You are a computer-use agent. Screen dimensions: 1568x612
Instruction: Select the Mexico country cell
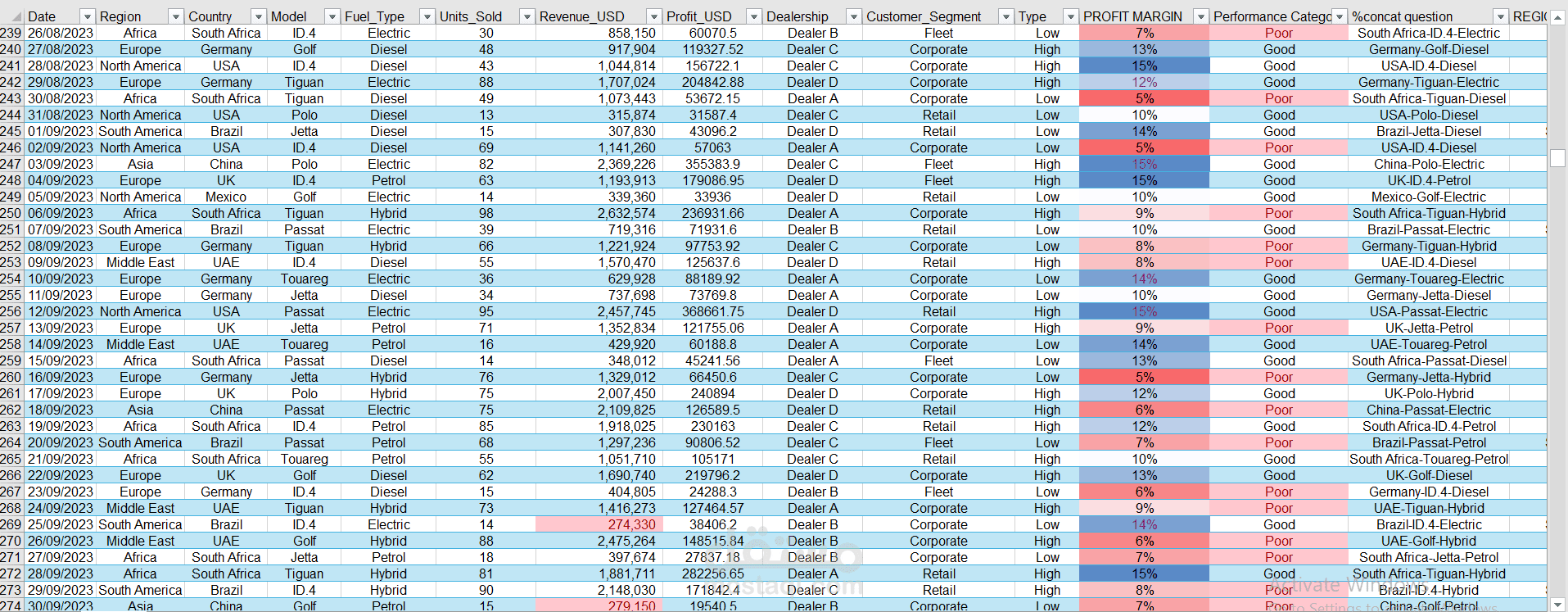[x=226, y=197]
